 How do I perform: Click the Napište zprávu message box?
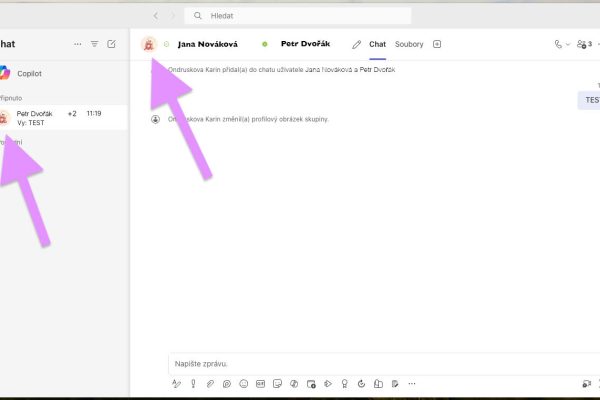(380, 363)
